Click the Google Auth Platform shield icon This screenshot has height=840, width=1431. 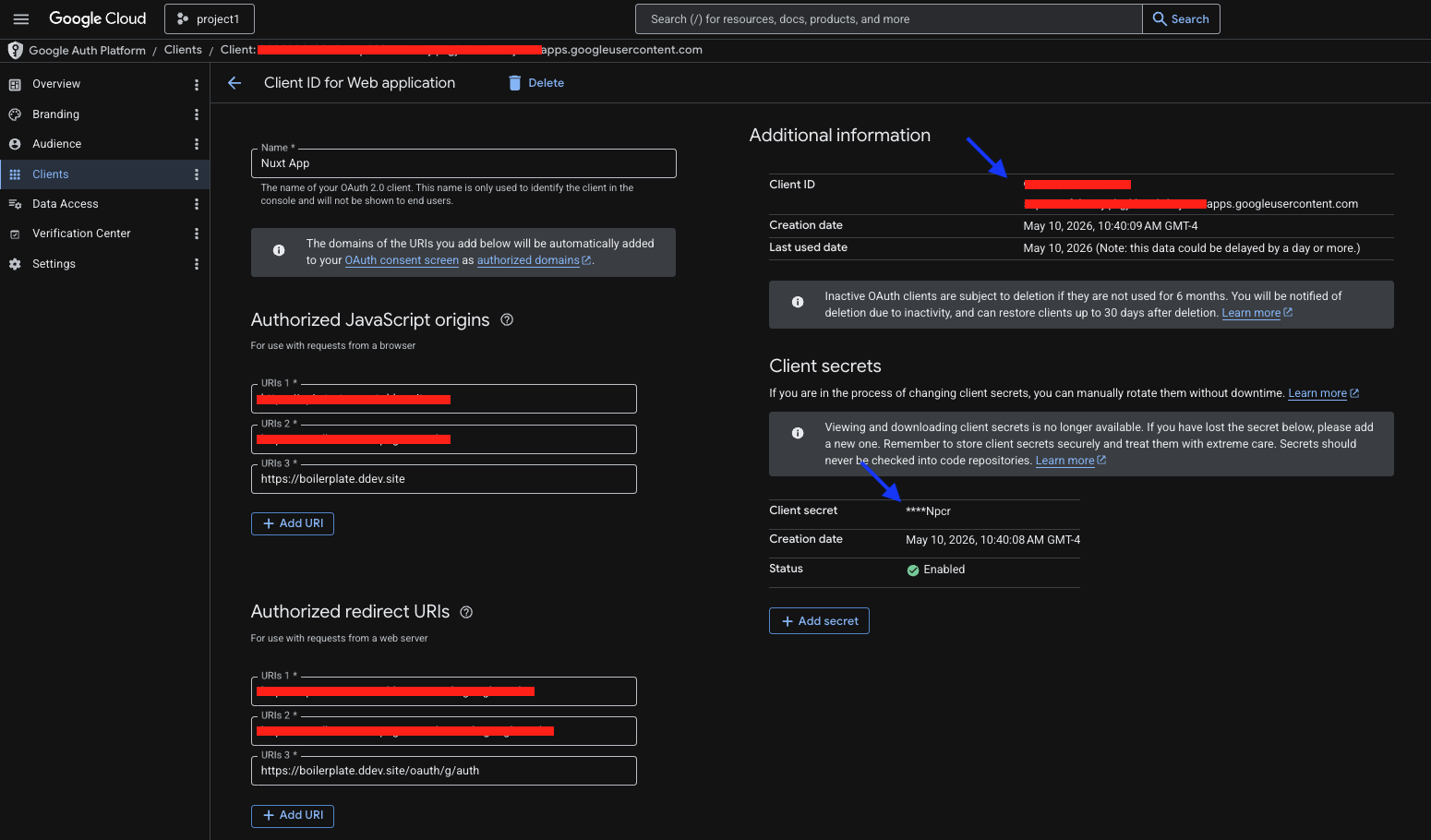15,50
